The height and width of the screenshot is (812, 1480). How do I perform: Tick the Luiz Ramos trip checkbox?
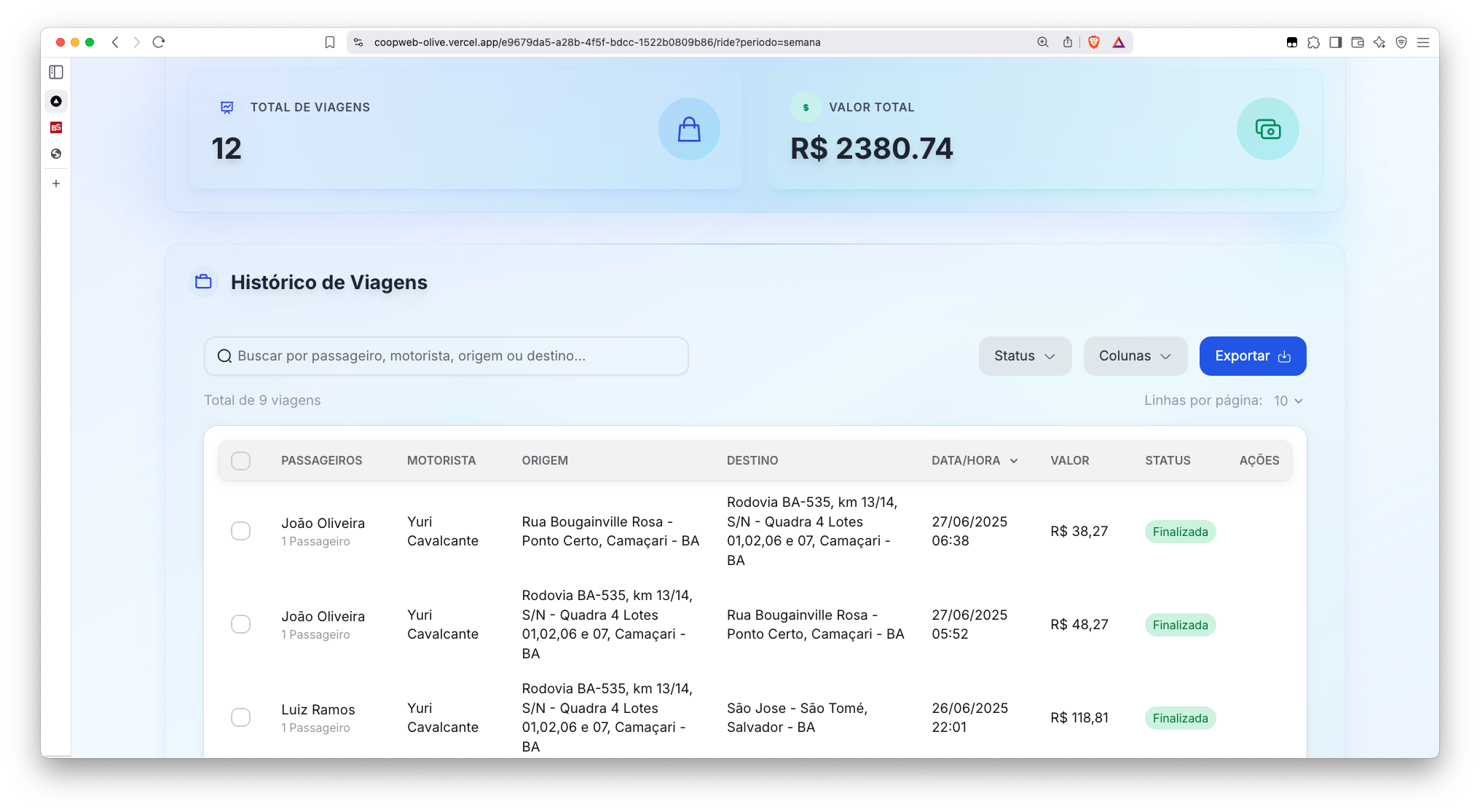(240, 717)
